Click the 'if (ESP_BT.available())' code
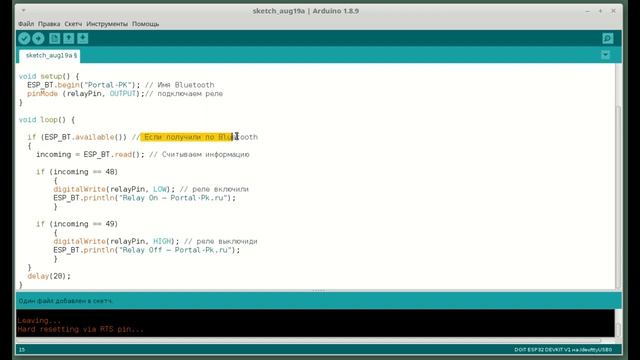640x360 pixels. [x=77, y=137]
